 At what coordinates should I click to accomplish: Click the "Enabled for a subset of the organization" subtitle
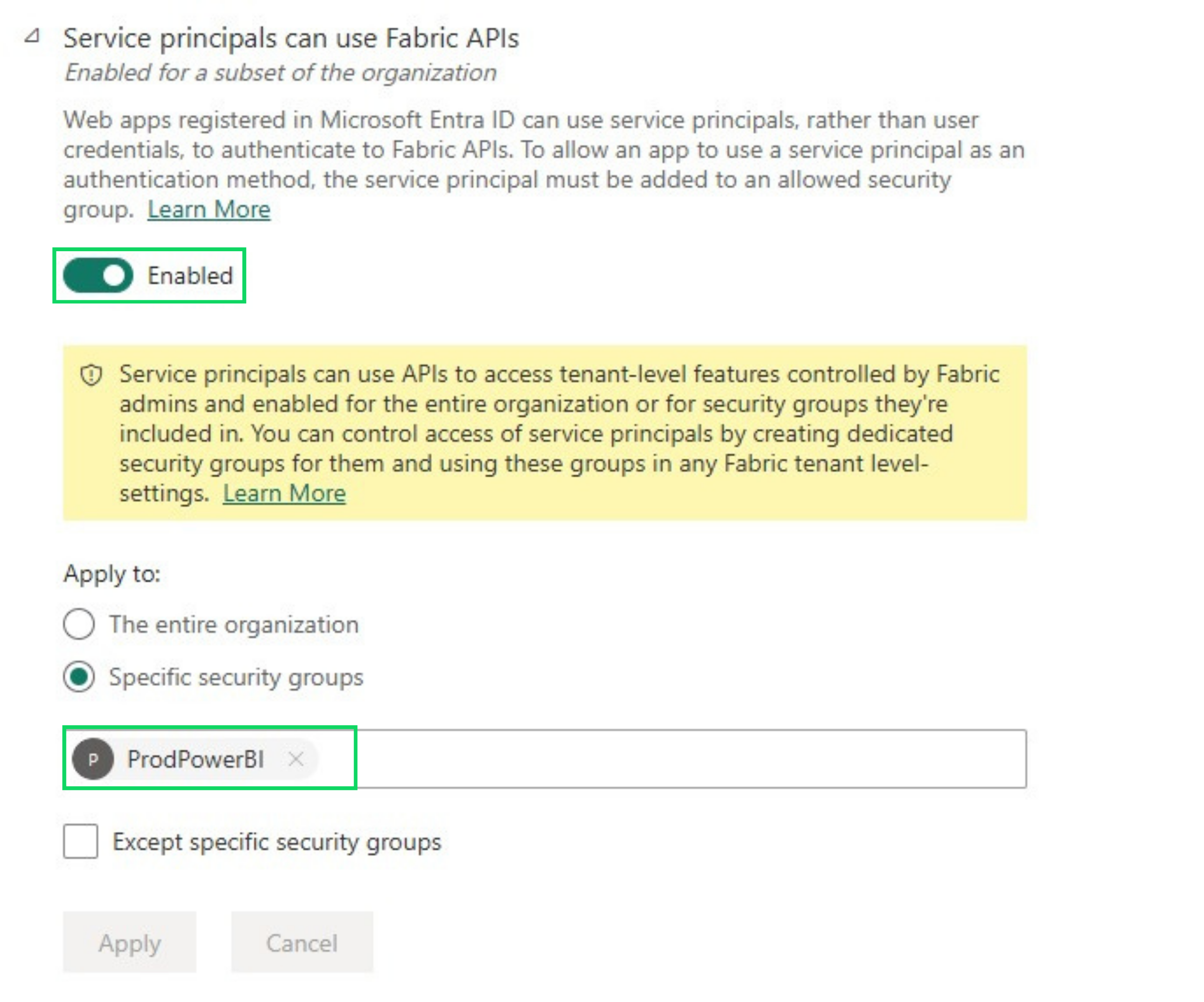280,73
